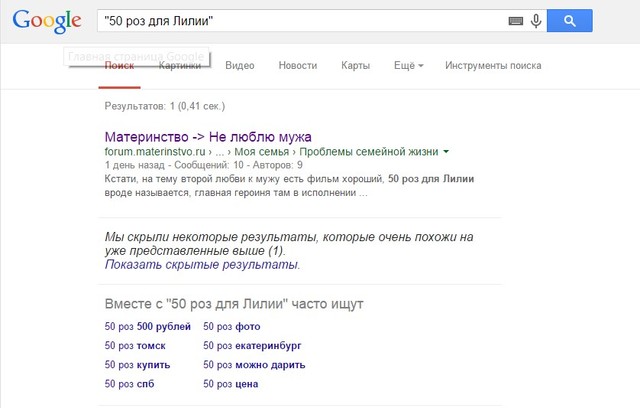Click the Google logo
The height and width of the screenshot is (408, 640).
tap(47, 22)
